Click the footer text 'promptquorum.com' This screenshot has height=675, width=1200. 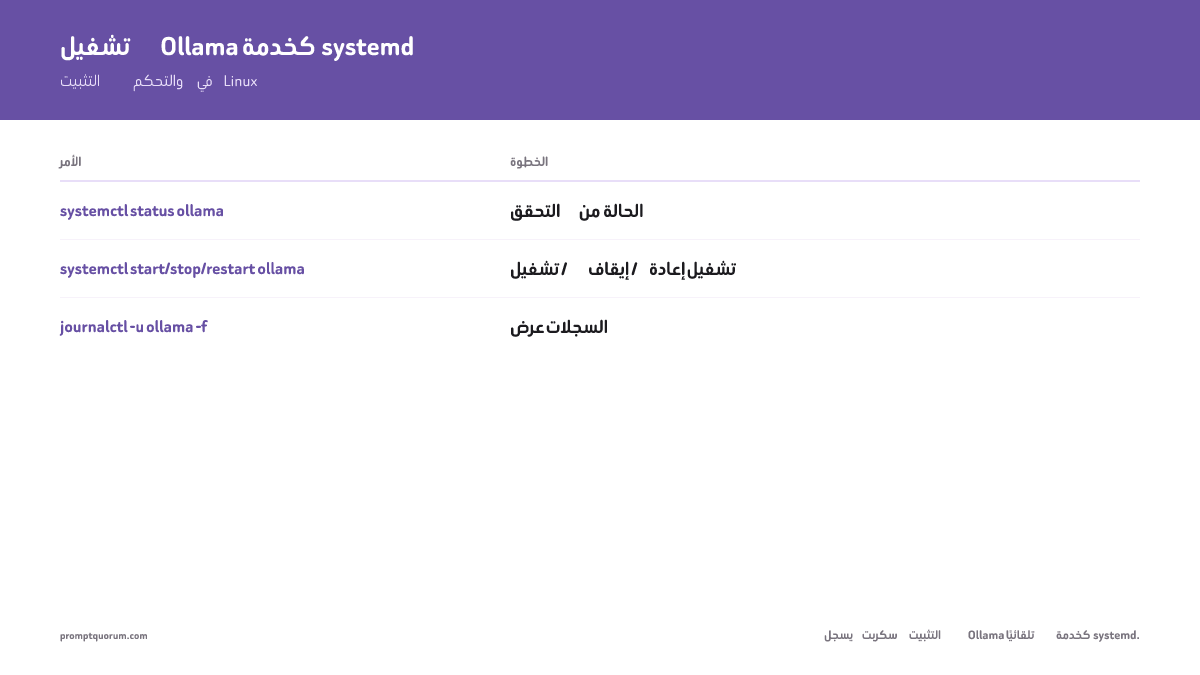[103, 635]
